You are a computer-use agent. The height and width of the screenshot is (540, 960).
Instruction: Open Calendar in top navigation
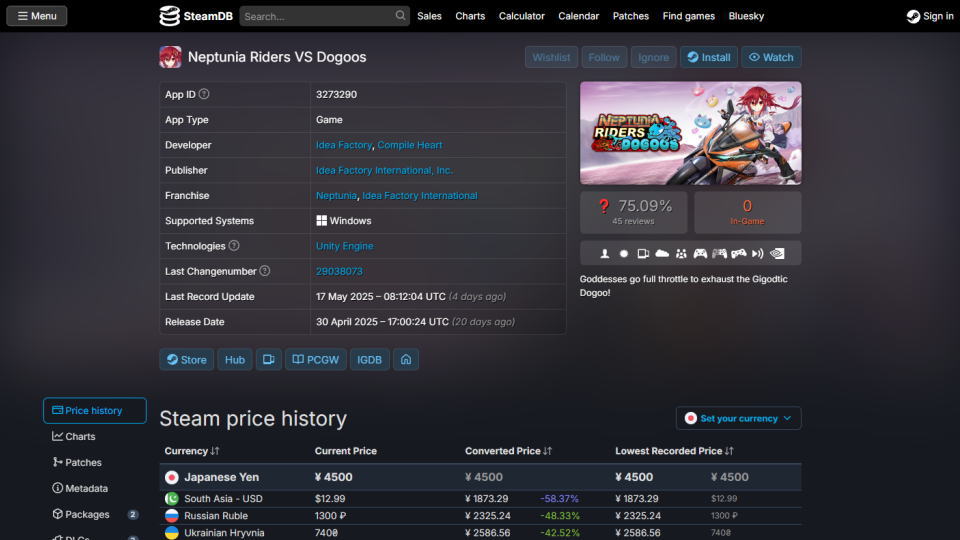(x=578, y=16)
